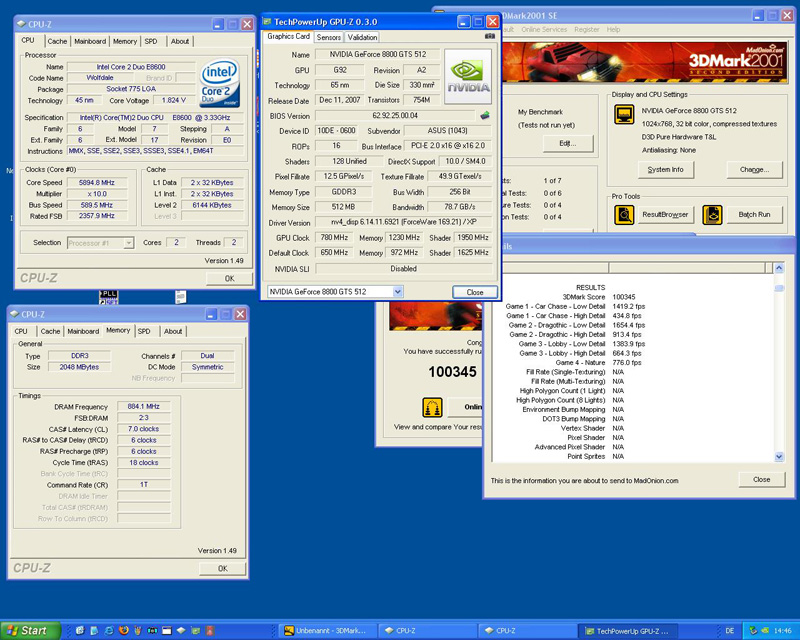Click the 3DMark Score value 100345 in results
The width and height of the screenshot is (800, 640).
623,297
